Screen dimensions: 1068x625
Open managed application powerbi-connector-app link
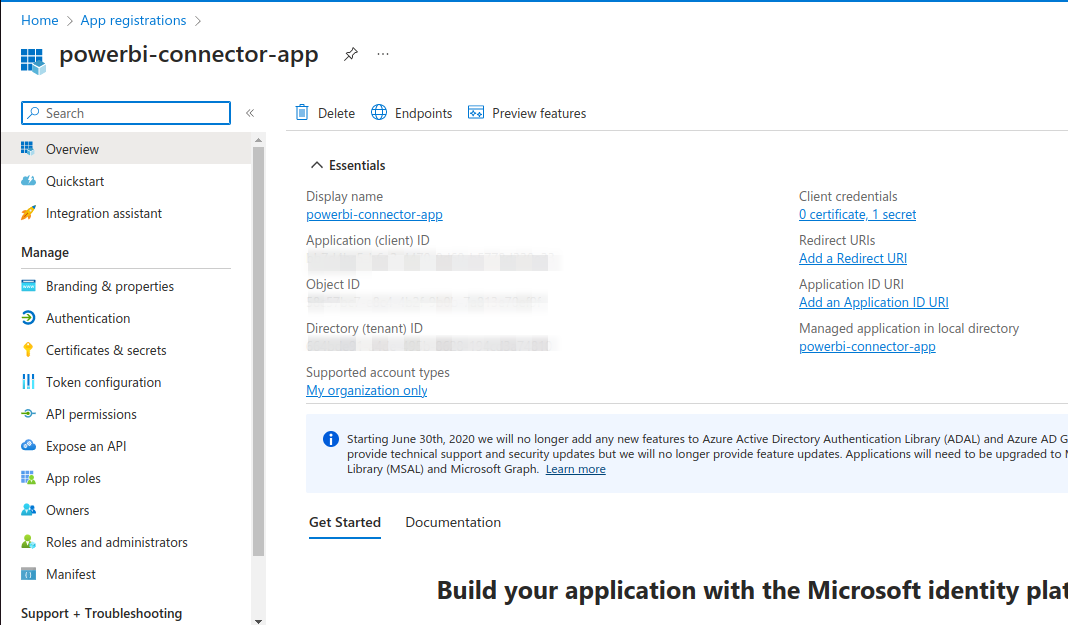[x=867, y=347]
